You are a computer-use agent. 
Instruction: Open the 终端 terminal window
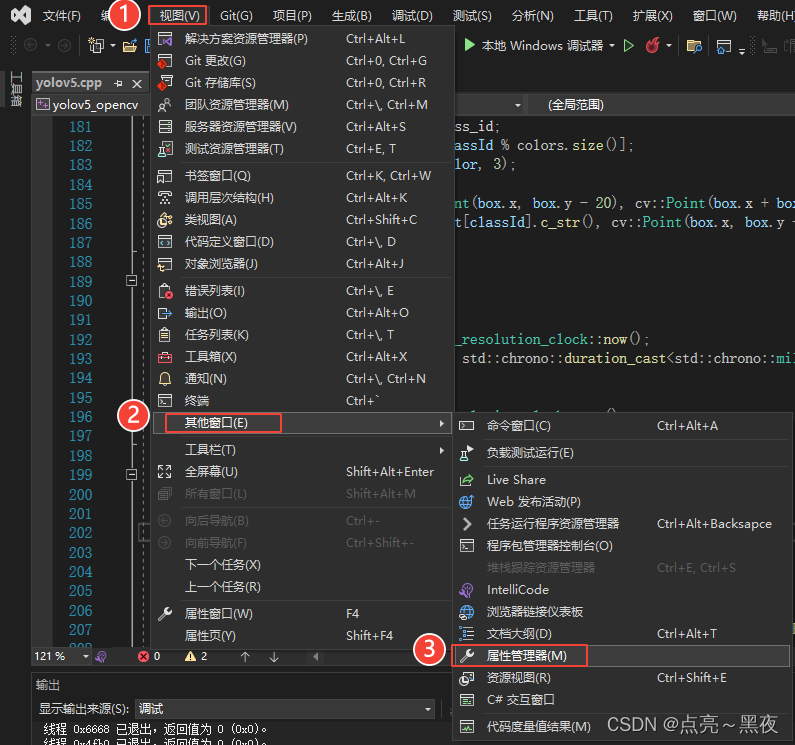(302, 401)
